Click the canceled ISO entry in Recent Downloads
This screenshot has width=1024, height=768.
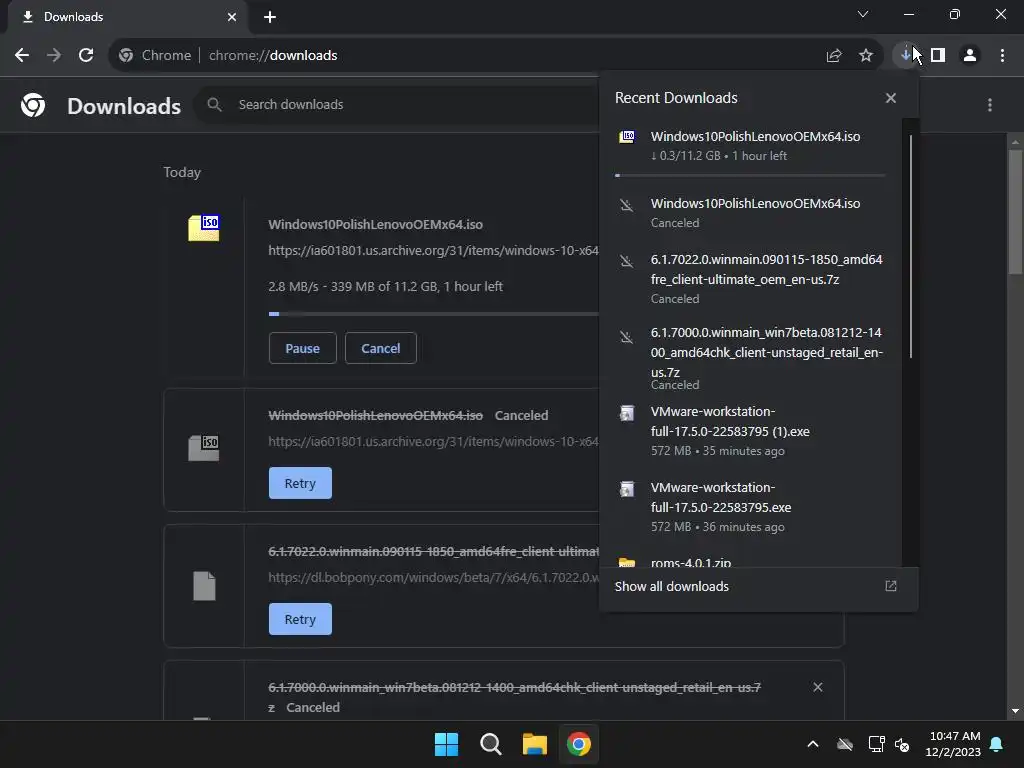[750, 213]
